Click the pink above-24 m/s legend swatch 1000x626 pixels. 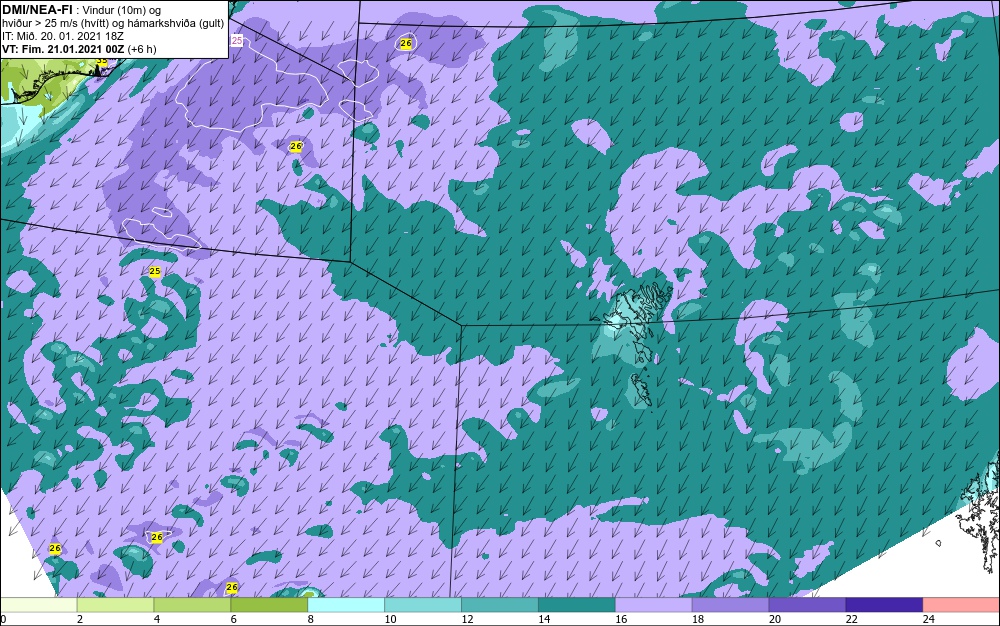962,605
